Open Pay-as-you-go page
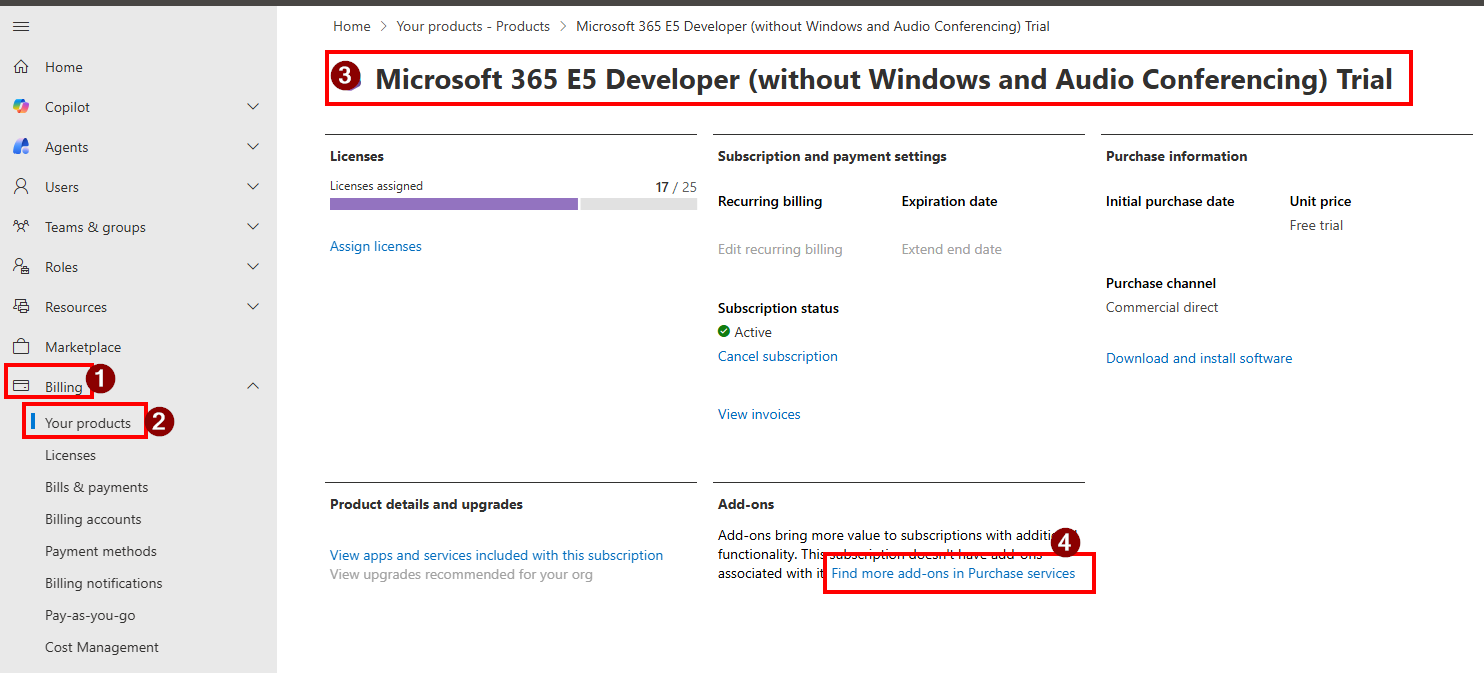 pyautogui.click(x=90, y=615)
